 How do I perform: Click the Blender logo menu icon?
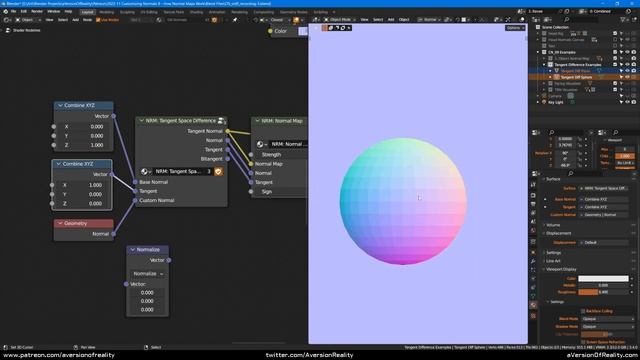click(x=5, y=11)
